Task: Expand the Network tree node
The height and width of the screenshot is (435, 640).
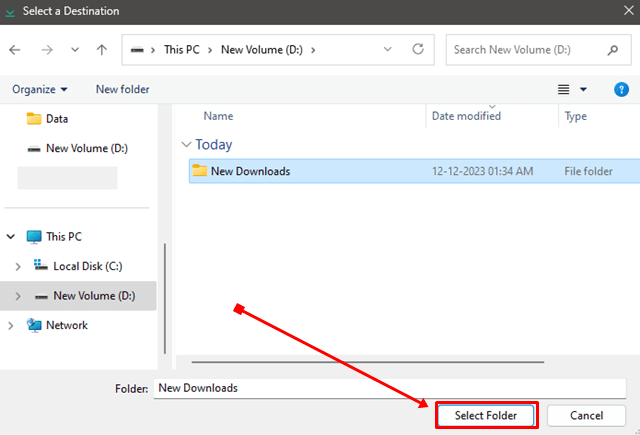Action: point(11,325)
